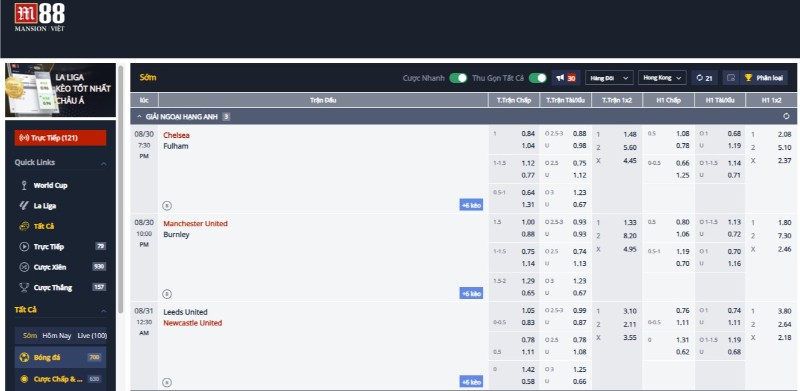Screen dimensions: 800x391
Task: Switch to the Hôm Nay tab
Action: pos(57,336)
